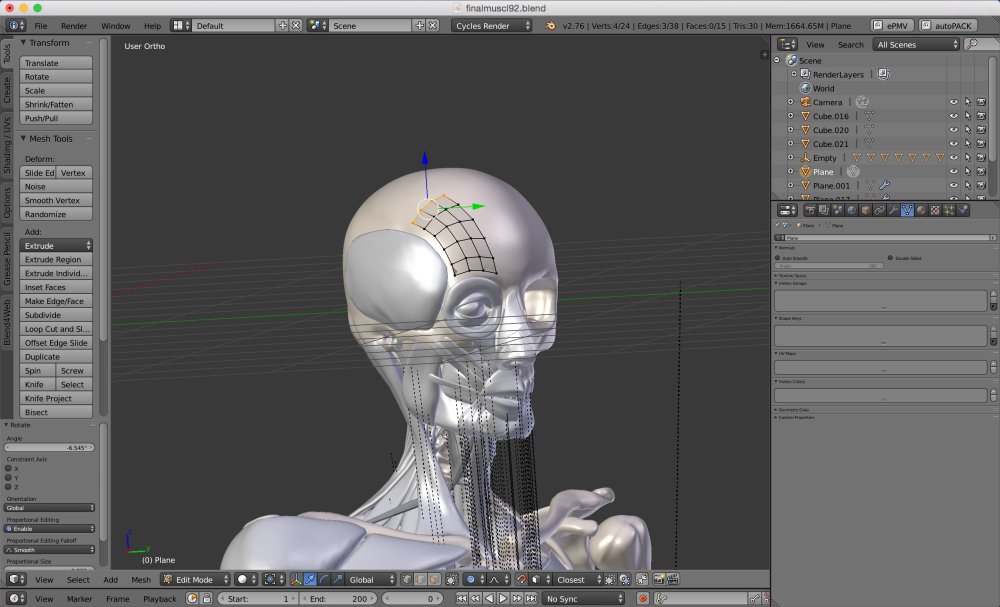Toggle the 3D manipulator widget button
Screen dimensions: 1000x607
(296, 580)
